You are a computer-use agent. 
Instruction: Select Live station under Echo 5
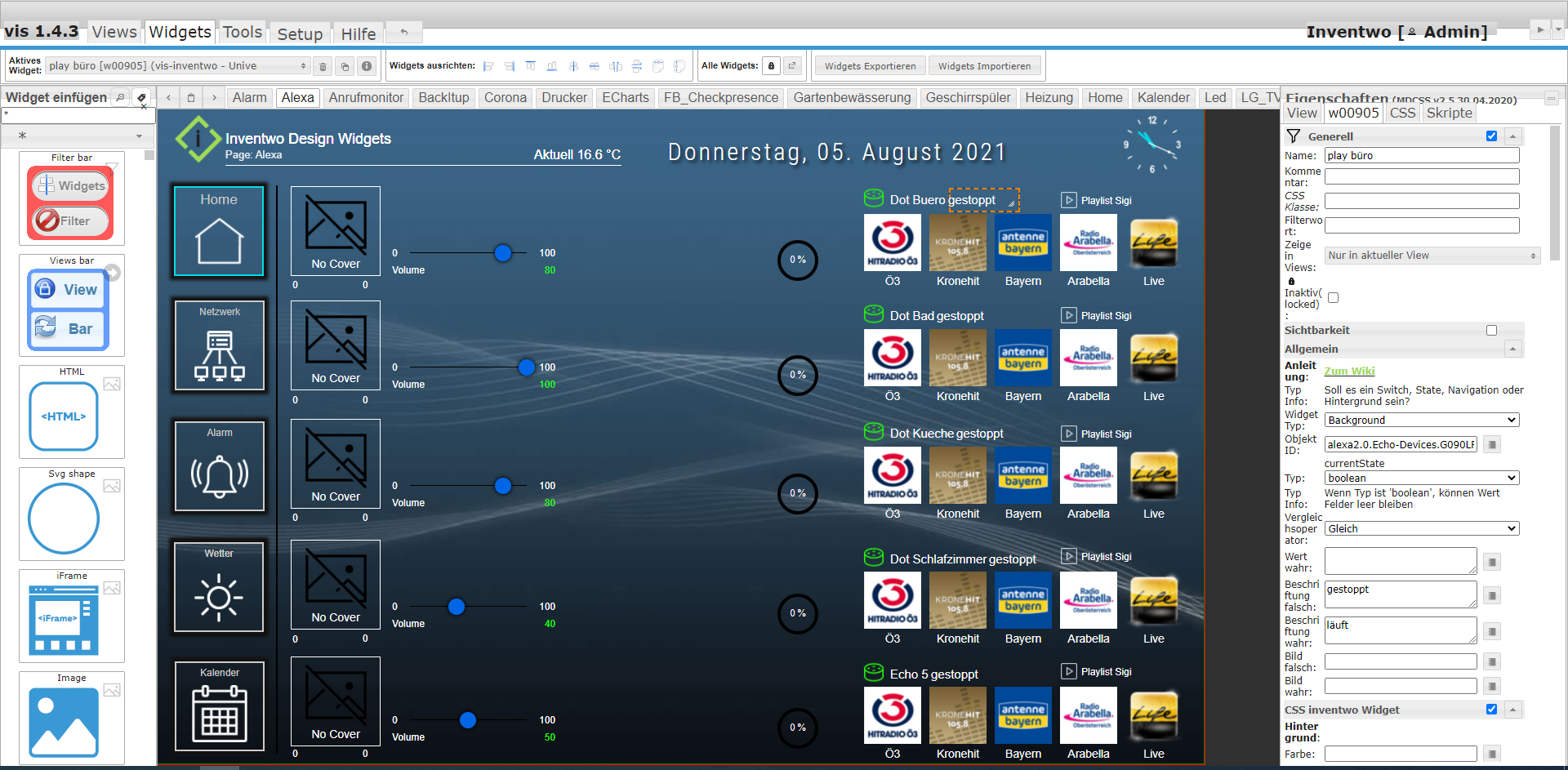click(1154, 715)
